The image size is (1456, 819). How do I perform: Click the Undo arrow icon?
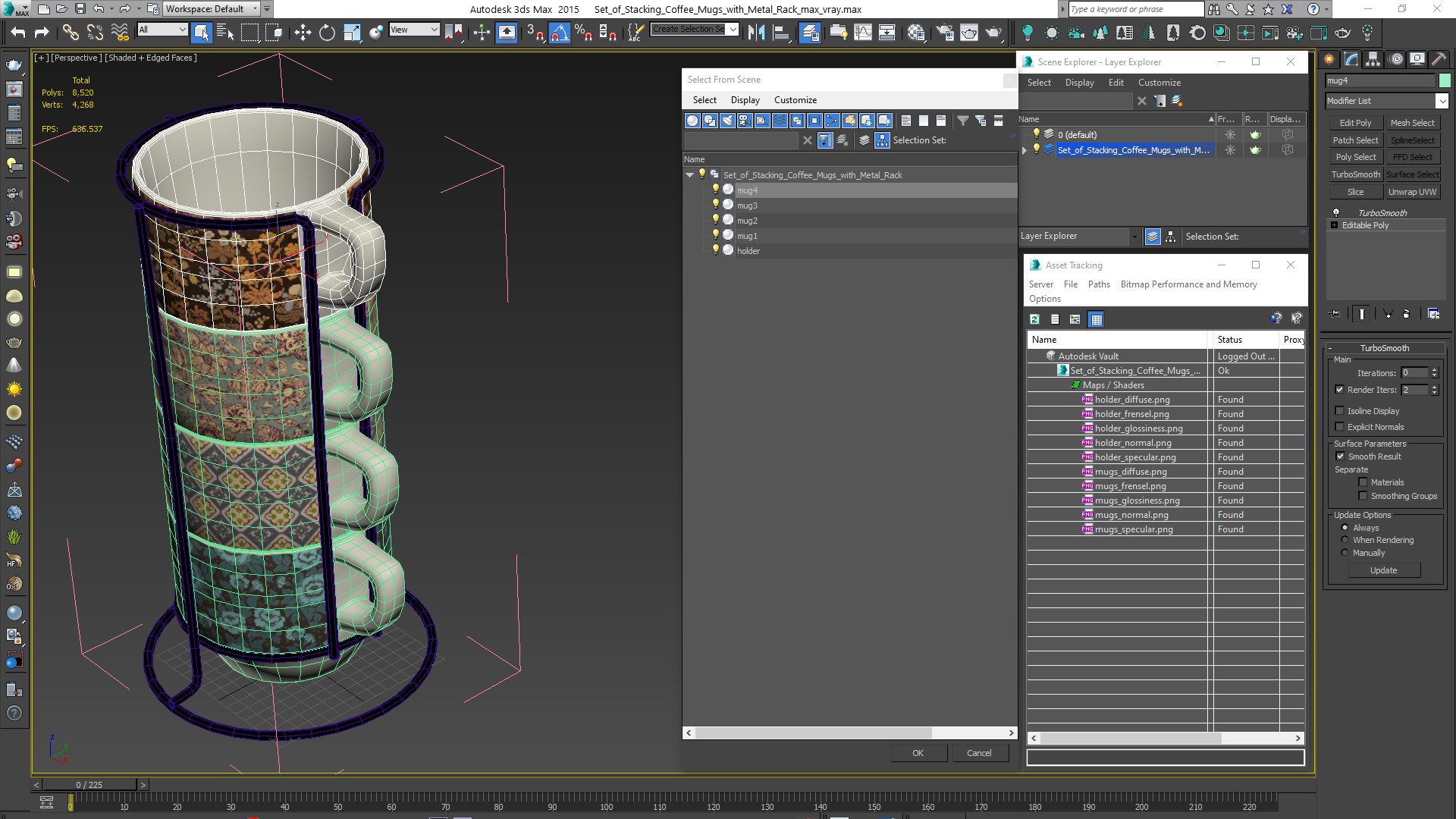(x=18, y=33)
